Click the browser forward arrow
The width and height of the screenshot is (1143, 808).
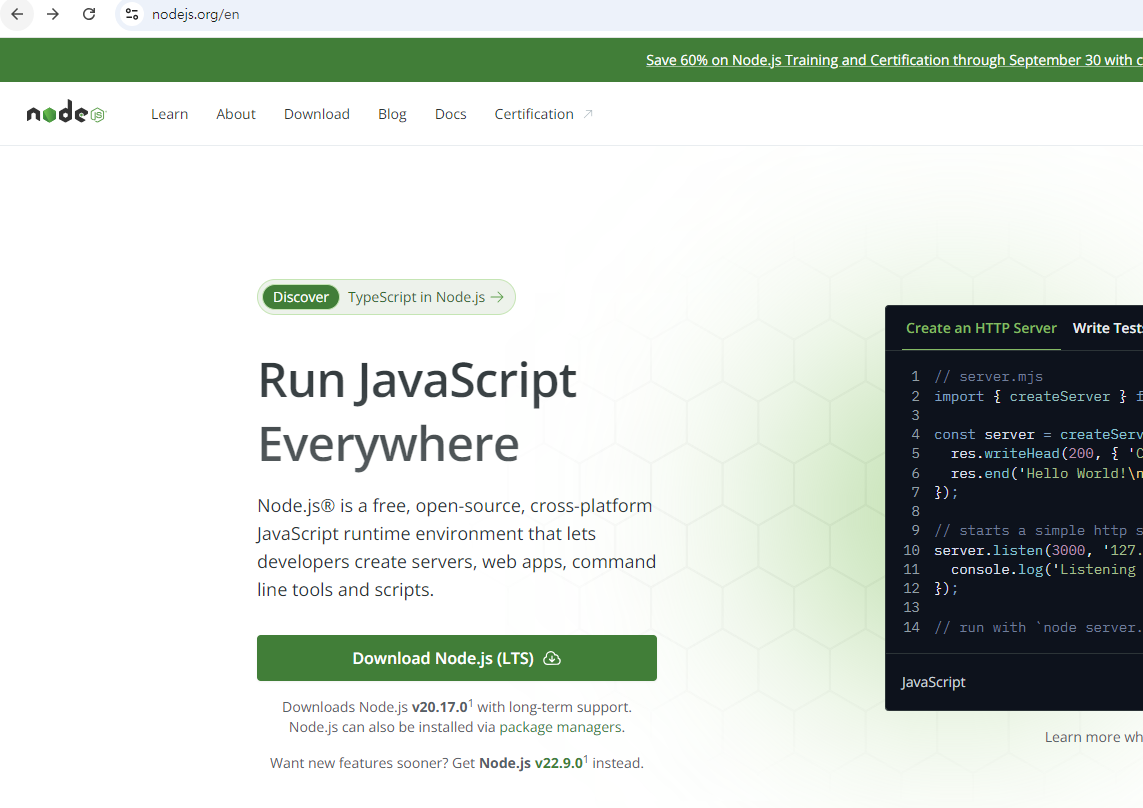(53, 14)
